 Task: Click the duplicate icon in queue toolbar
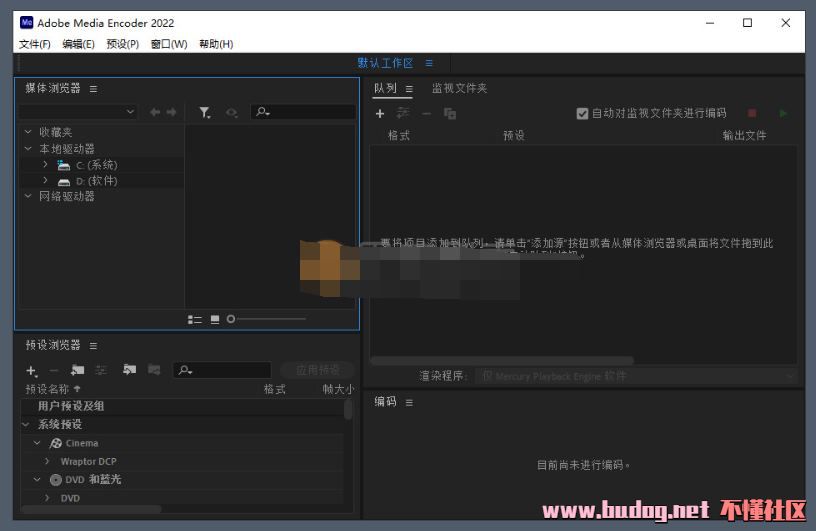click(x=450, y=113)
